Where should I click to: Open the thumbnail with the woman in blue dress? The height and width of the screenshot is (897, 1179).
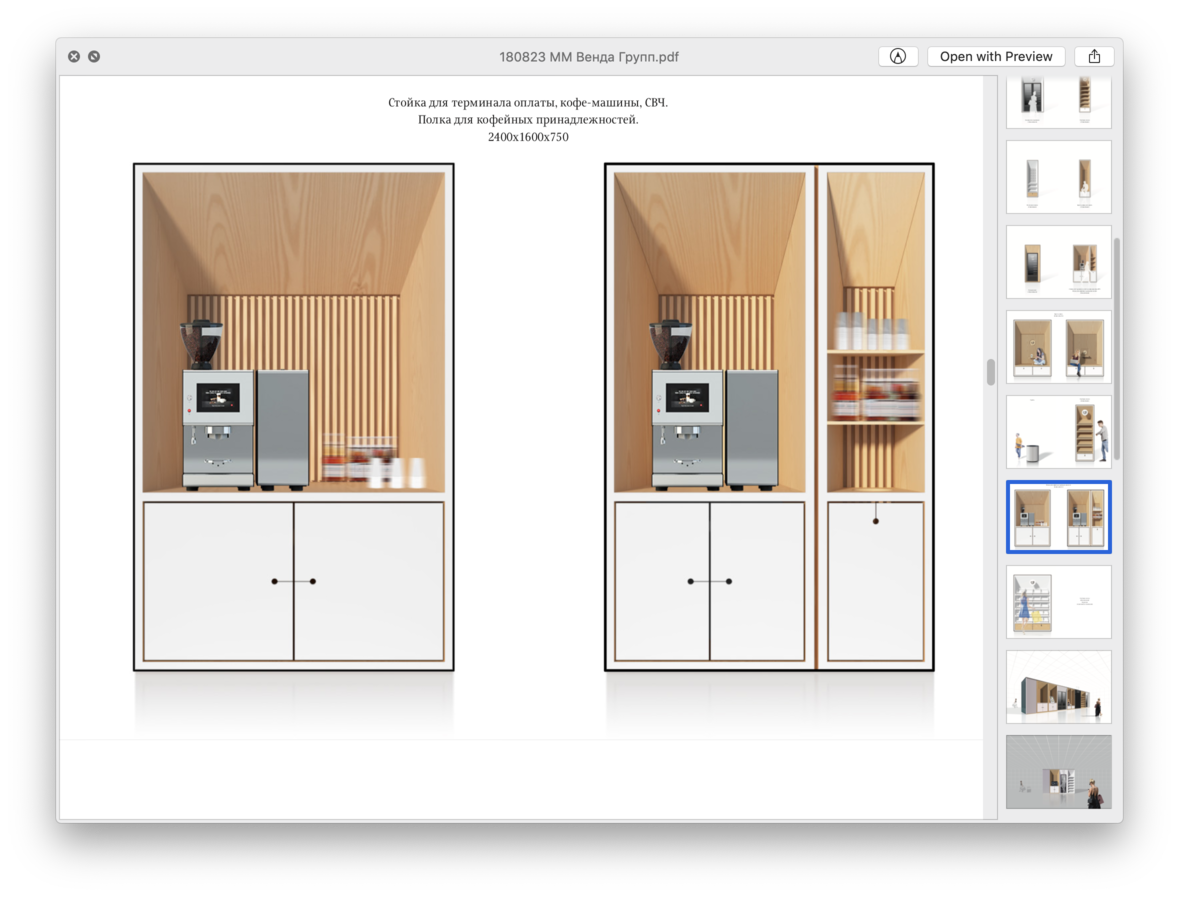1058,602
